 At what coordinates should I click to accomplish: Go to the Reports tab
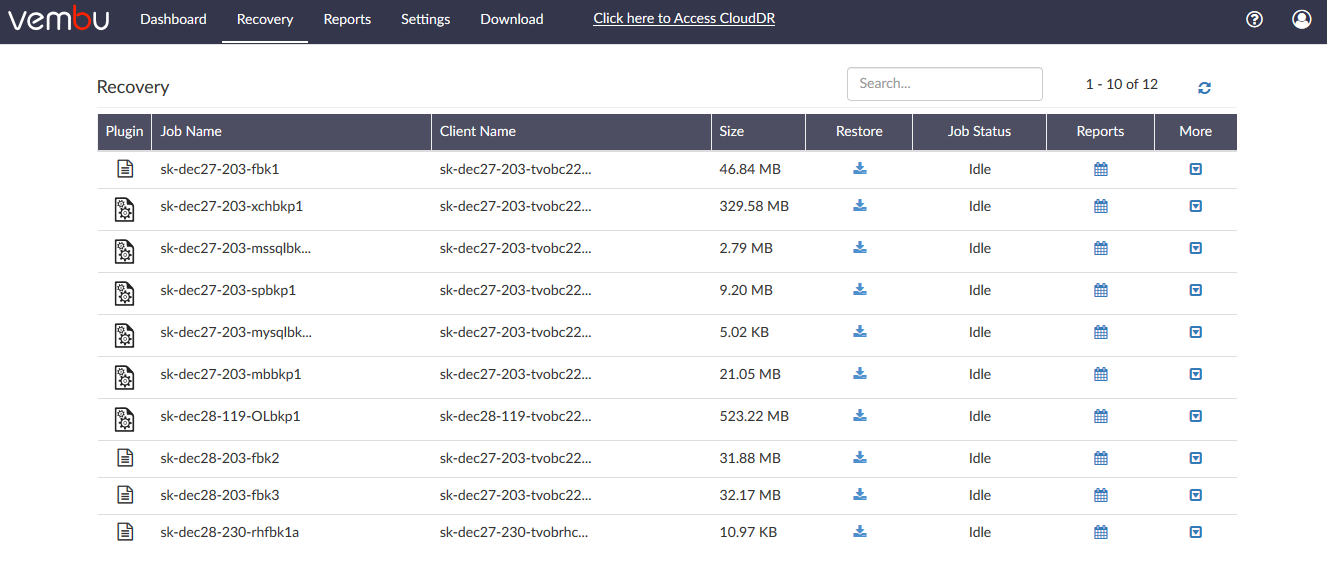pyautogui.click(x=347, y=19)
